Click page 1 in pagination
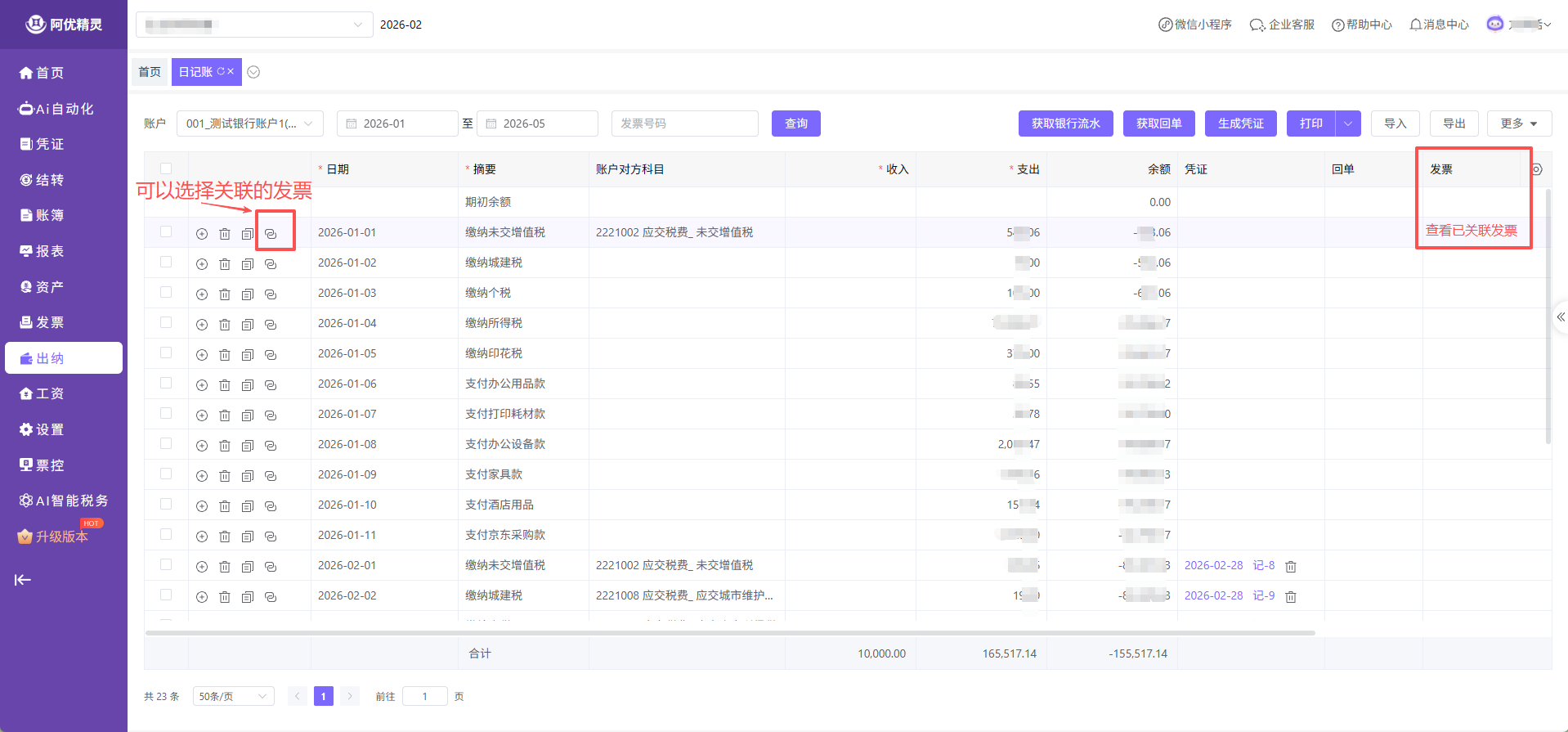1568x732 pixels. click(324, 696)
